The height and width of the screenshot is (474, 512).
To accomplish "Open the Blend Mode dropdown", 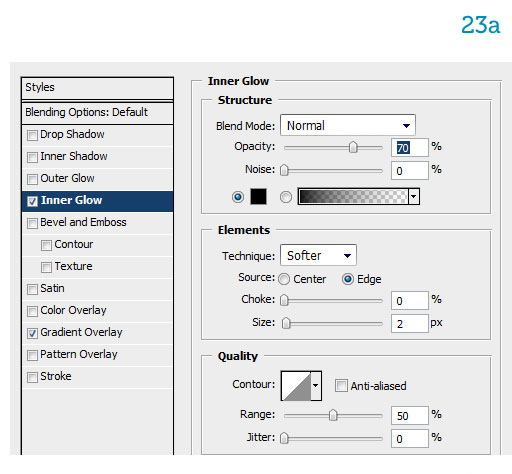I will pyautogui.click(x=348, y=125).
